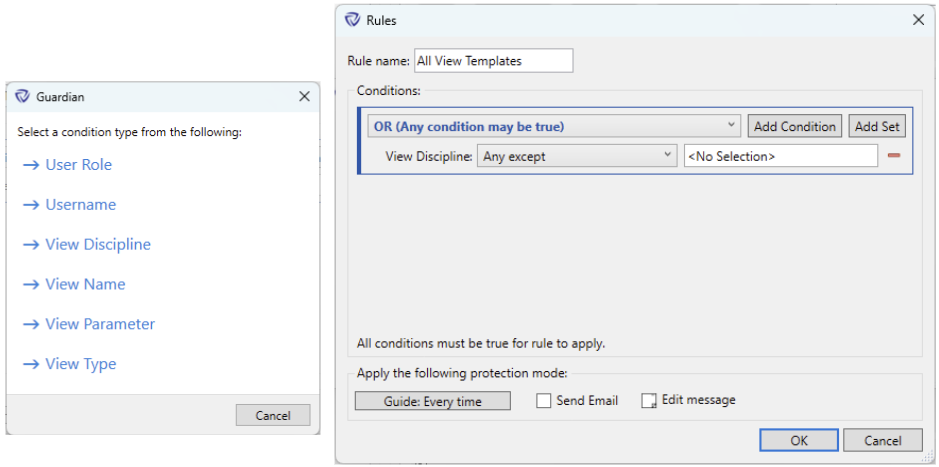This screenshot has height=467, width=939.
Task: Open the OR condition logic dropdown
Action: [554, 126]
